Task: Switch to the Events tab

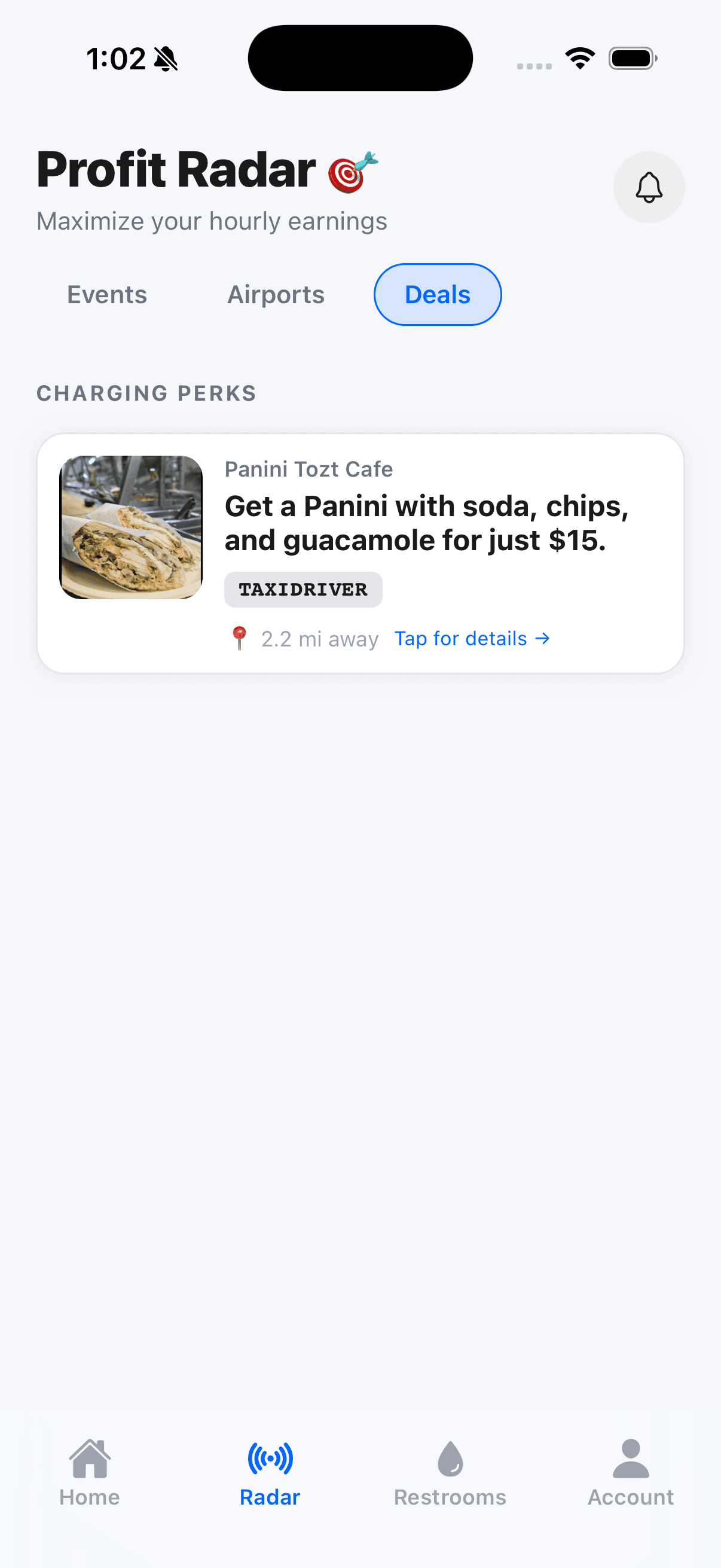Action: point(107,295)
